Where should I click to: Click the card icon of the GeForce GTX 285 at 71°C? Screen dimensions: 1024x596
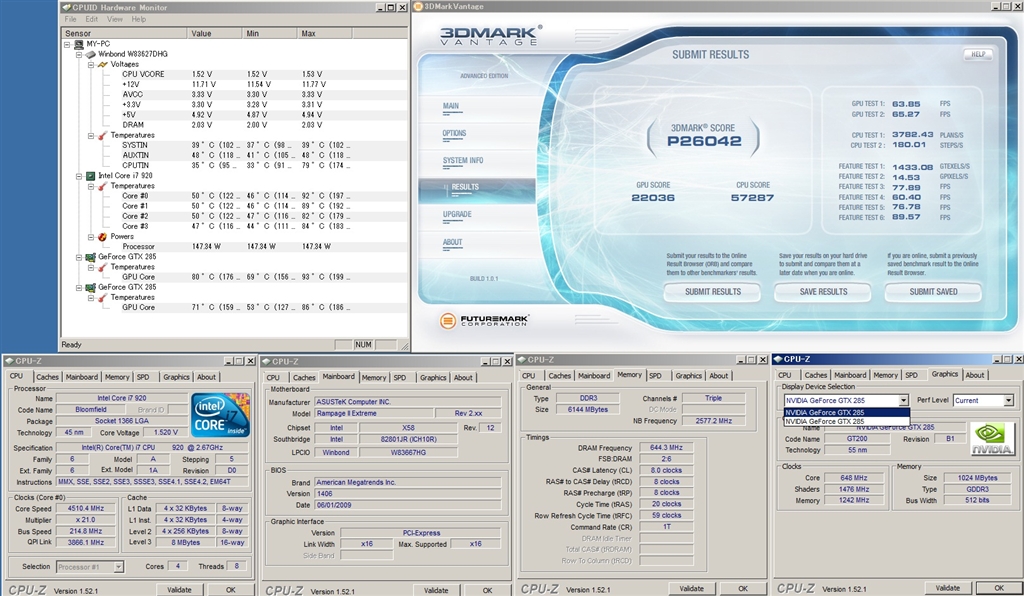pos(90,287)
